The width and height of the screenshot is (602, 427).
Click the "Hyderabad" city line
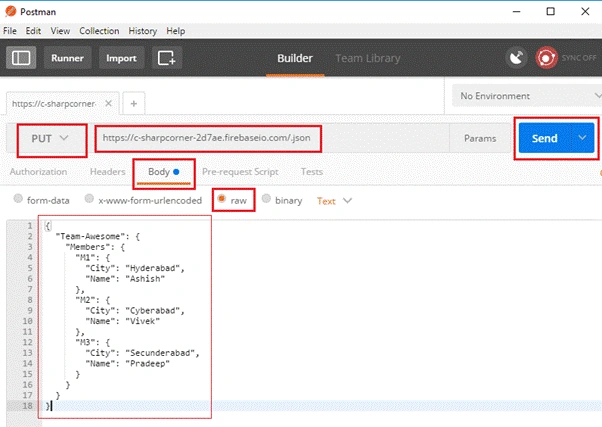pos(135,268)
